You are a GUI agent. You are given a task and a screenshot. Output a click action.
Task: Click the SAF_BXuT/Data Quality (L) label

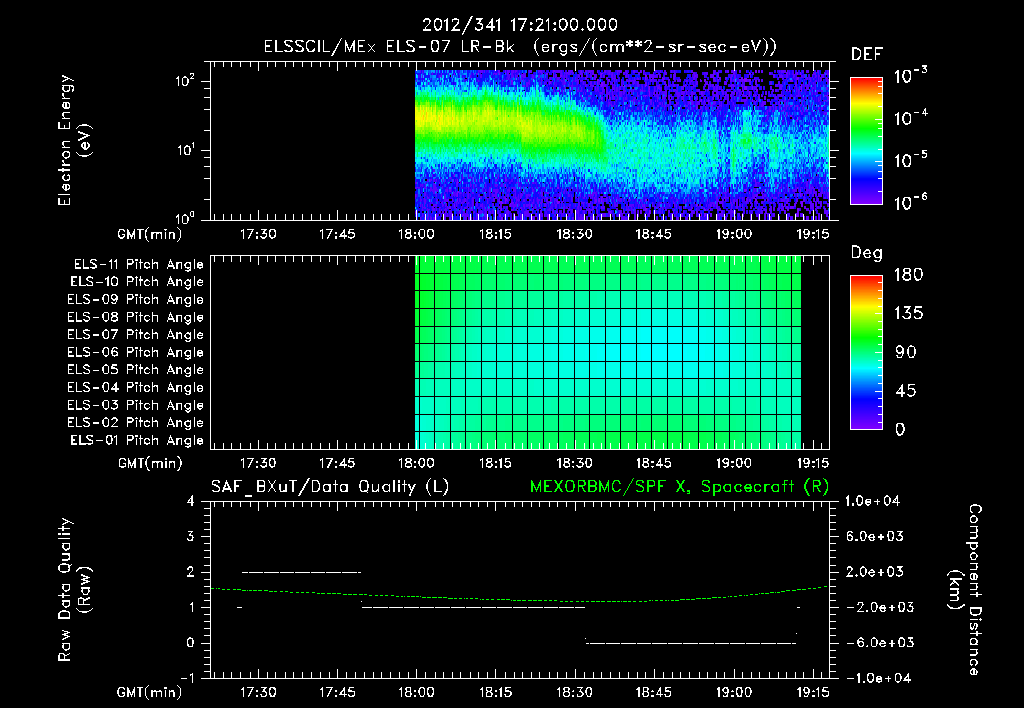(x=330, y=487)
